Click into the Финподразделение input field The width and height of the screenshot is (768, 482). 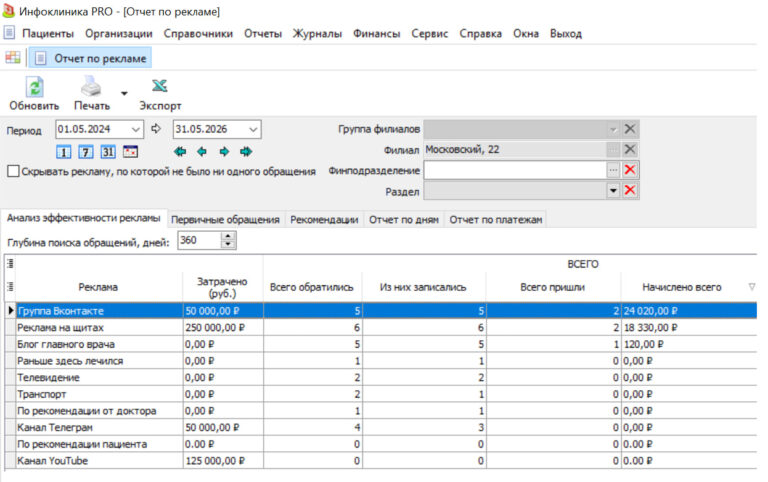[x=515, y=170]
